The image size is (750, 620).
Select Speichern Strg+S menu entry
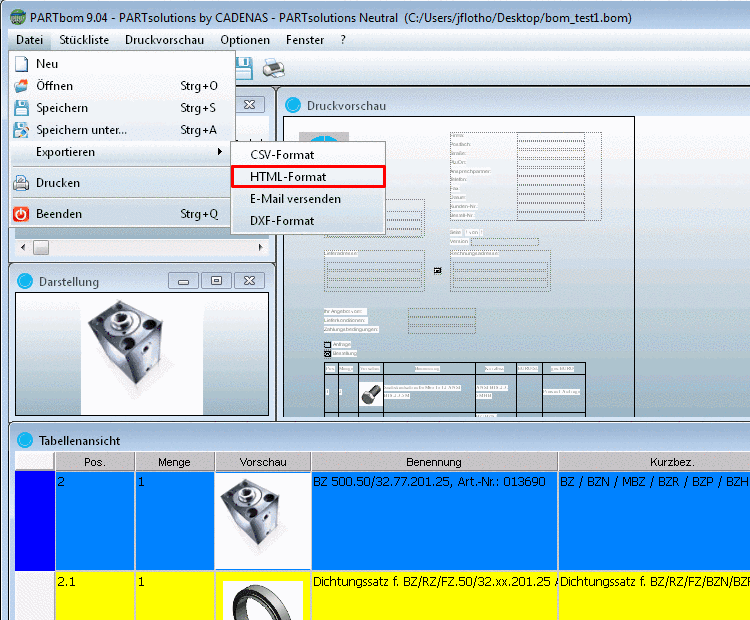(x=122, y=108)
